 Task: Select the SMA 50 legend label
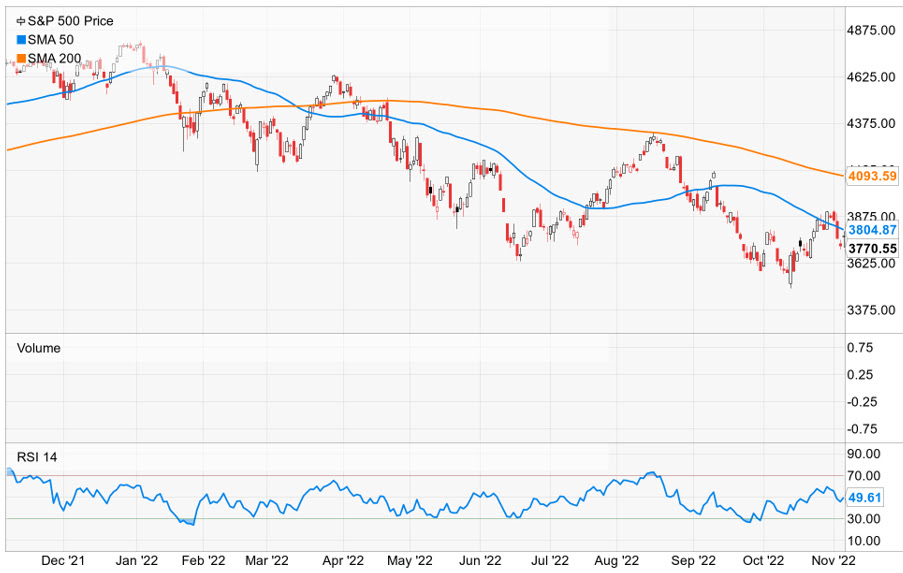[51, 40]
